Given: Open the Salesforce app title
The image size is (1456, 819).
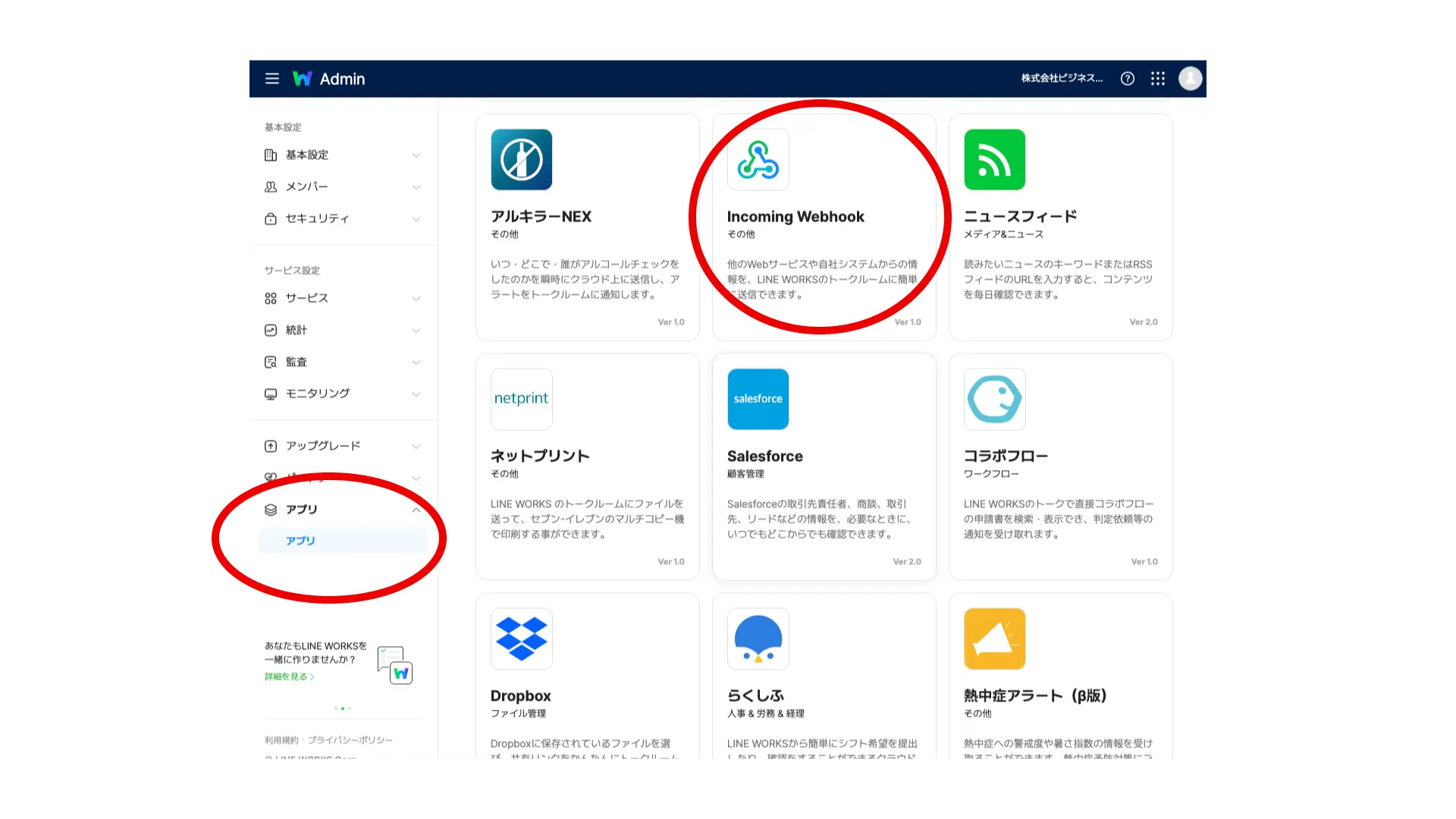Looking at the screenshot, I should (x=764, y=457).
